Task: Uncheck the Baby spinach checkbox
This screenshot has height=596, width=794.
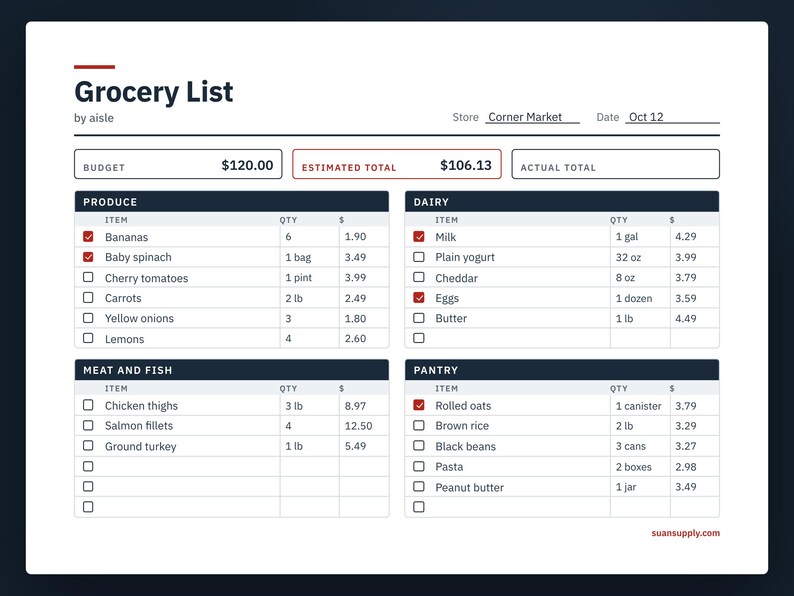Action: tap(88, 257)
